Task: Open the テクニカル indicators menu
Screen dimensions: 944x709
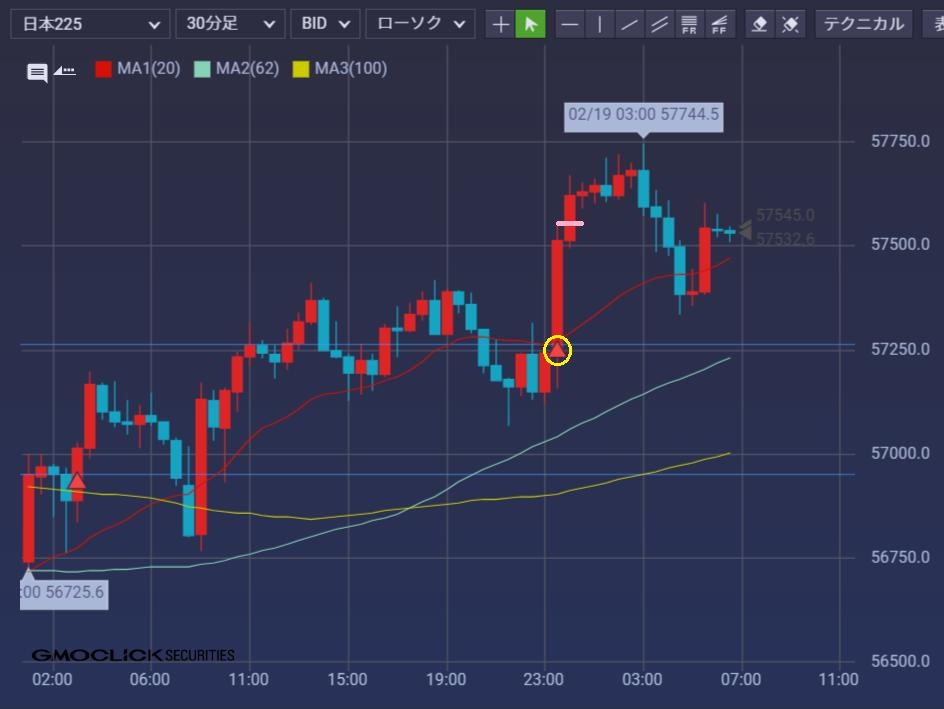Action: click(863, 24)
